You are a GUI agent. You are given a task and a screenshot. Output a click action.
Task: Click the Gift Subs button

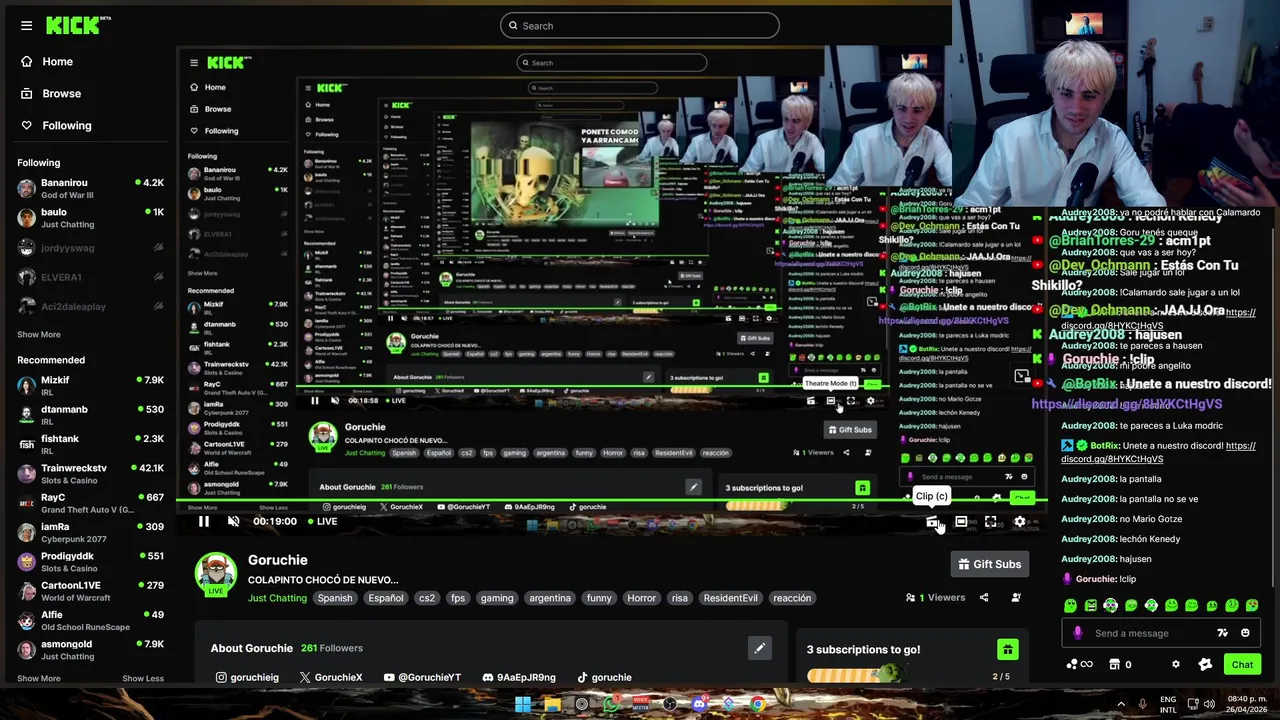tap(989, 564)
